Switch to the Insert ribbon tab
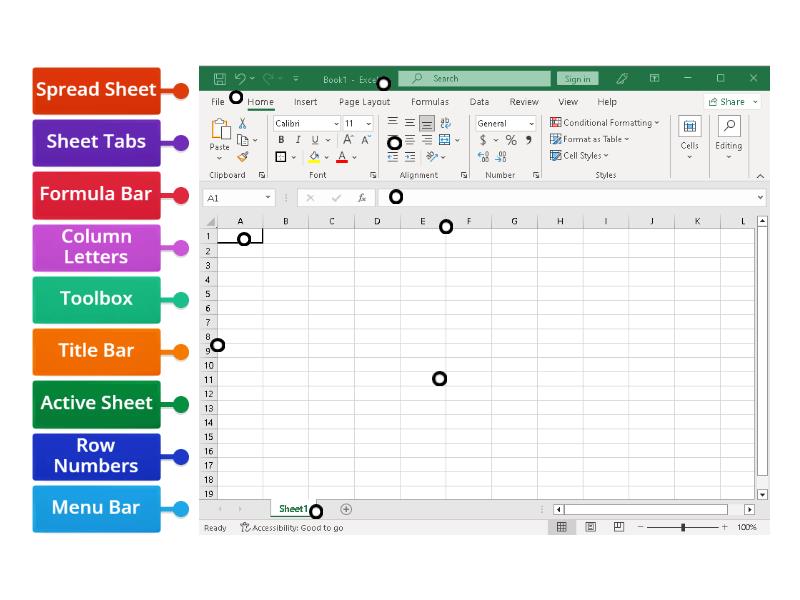This screenshot has width=800, height=600. 305,101
